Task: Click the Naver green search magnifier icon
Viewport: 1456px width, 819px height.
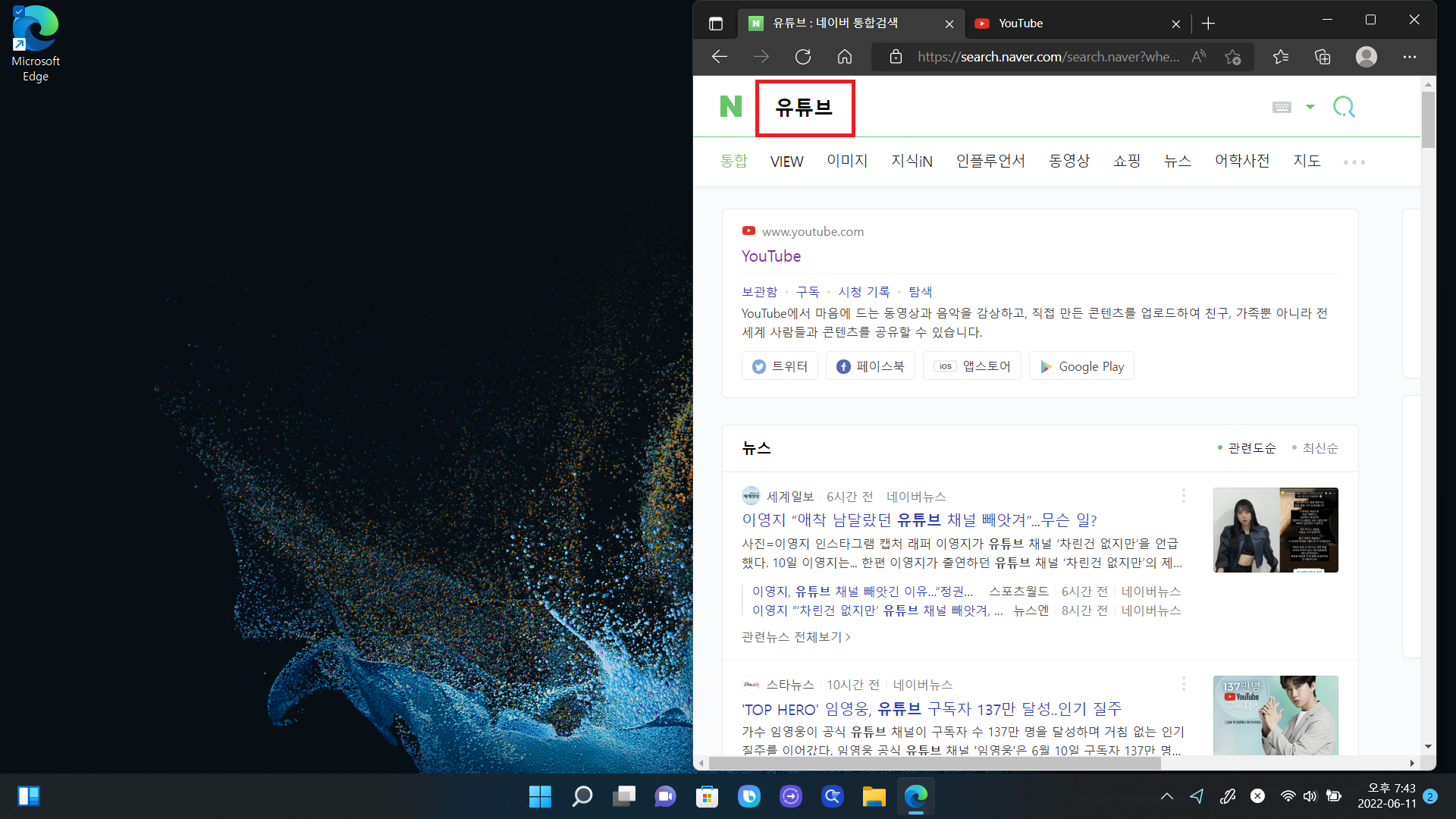Action: (x=1344, y=107)
